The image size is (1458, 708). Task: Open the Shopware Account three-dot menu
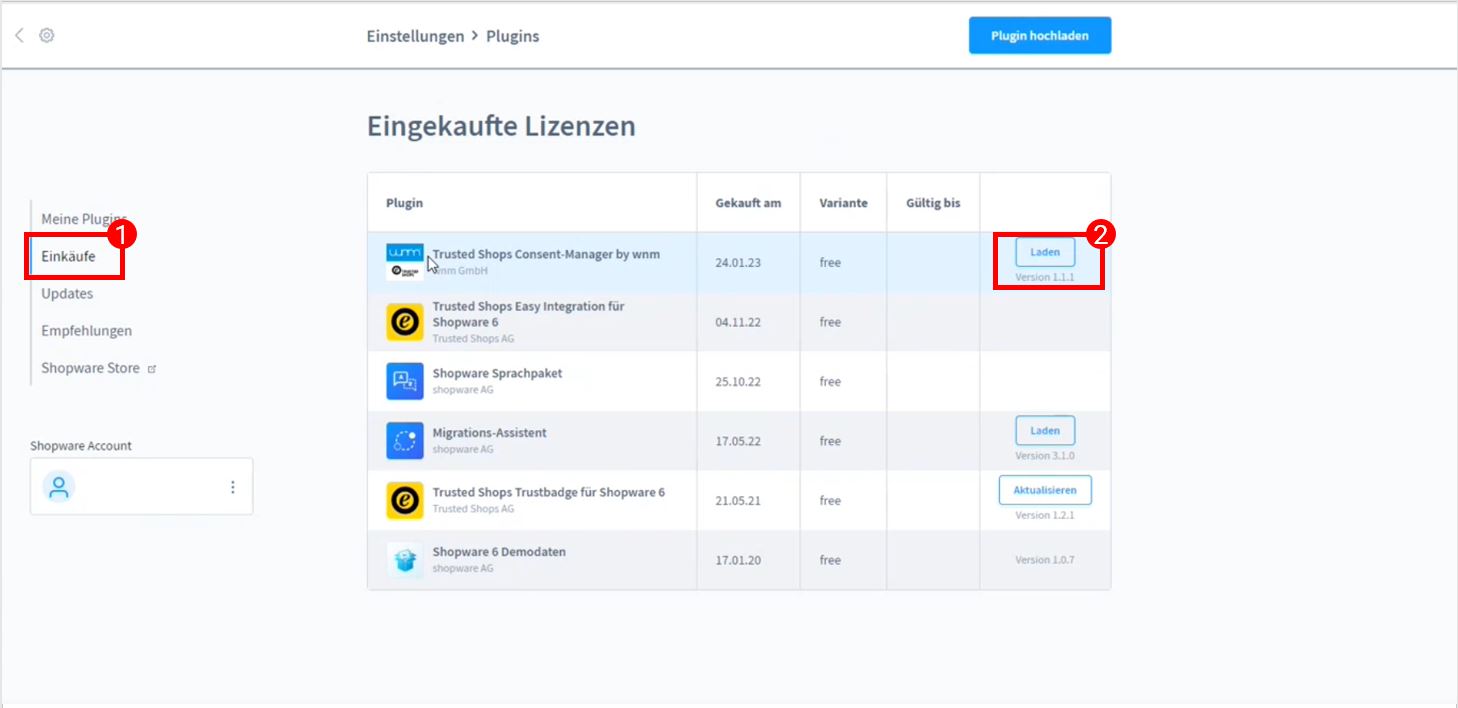pyautogui.click(x=233, y=487)
